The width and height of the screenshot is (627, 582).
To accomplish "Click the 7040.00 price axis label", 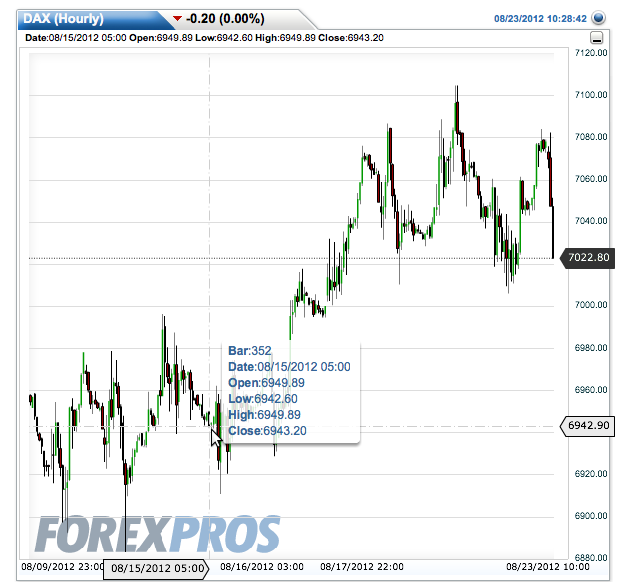I will [x=591, y=221].
